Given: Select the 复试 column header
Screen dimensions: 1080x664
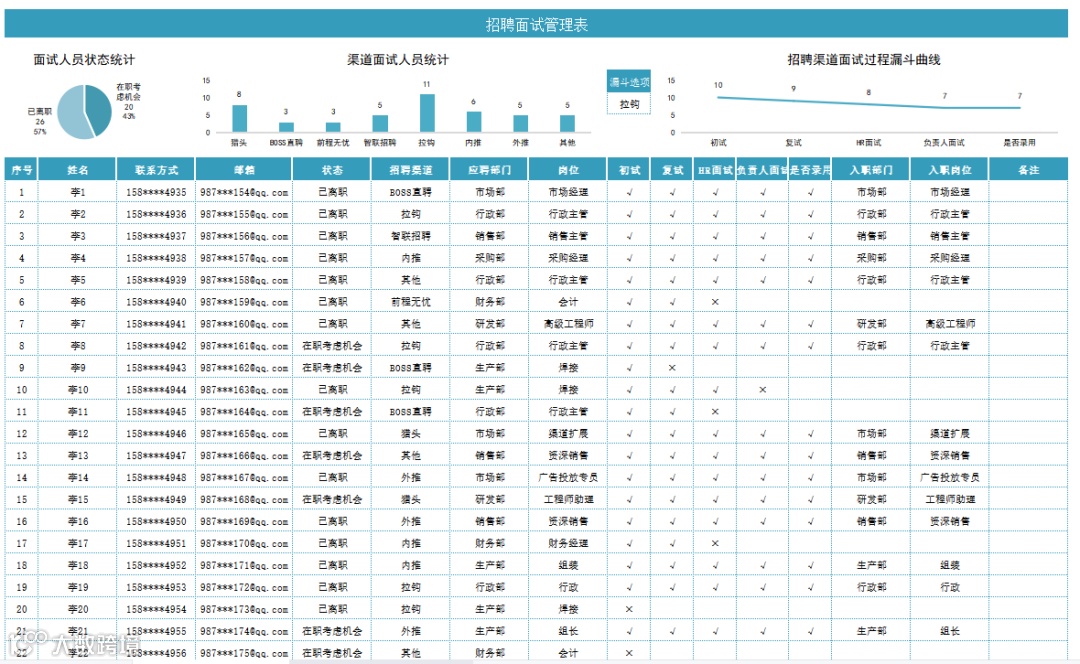Looking at the screenshot, I should [672, 169].
